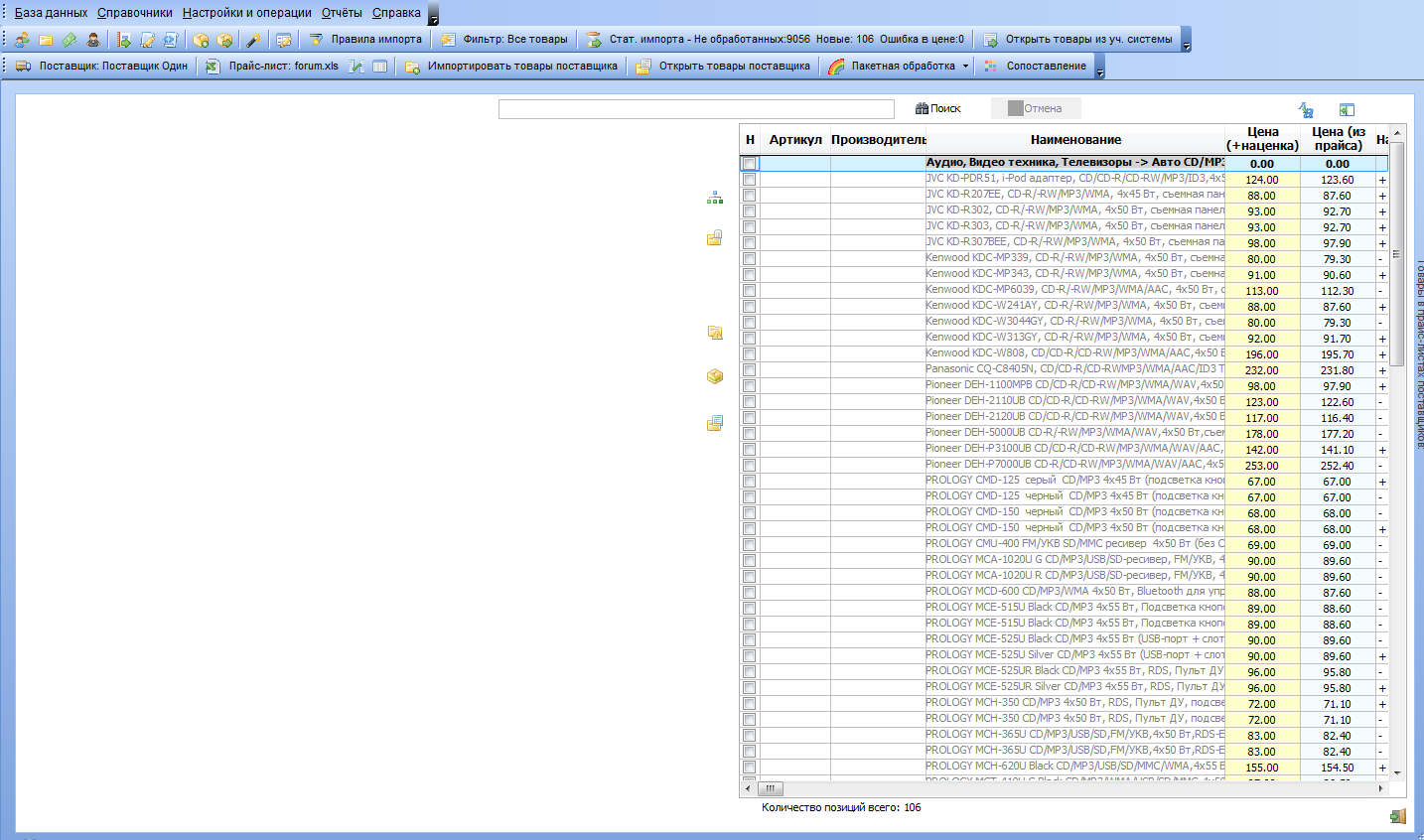Click the vertical scrollbar down arrow
Screen dimensions: 1424x840
(x=1397, y=772)
